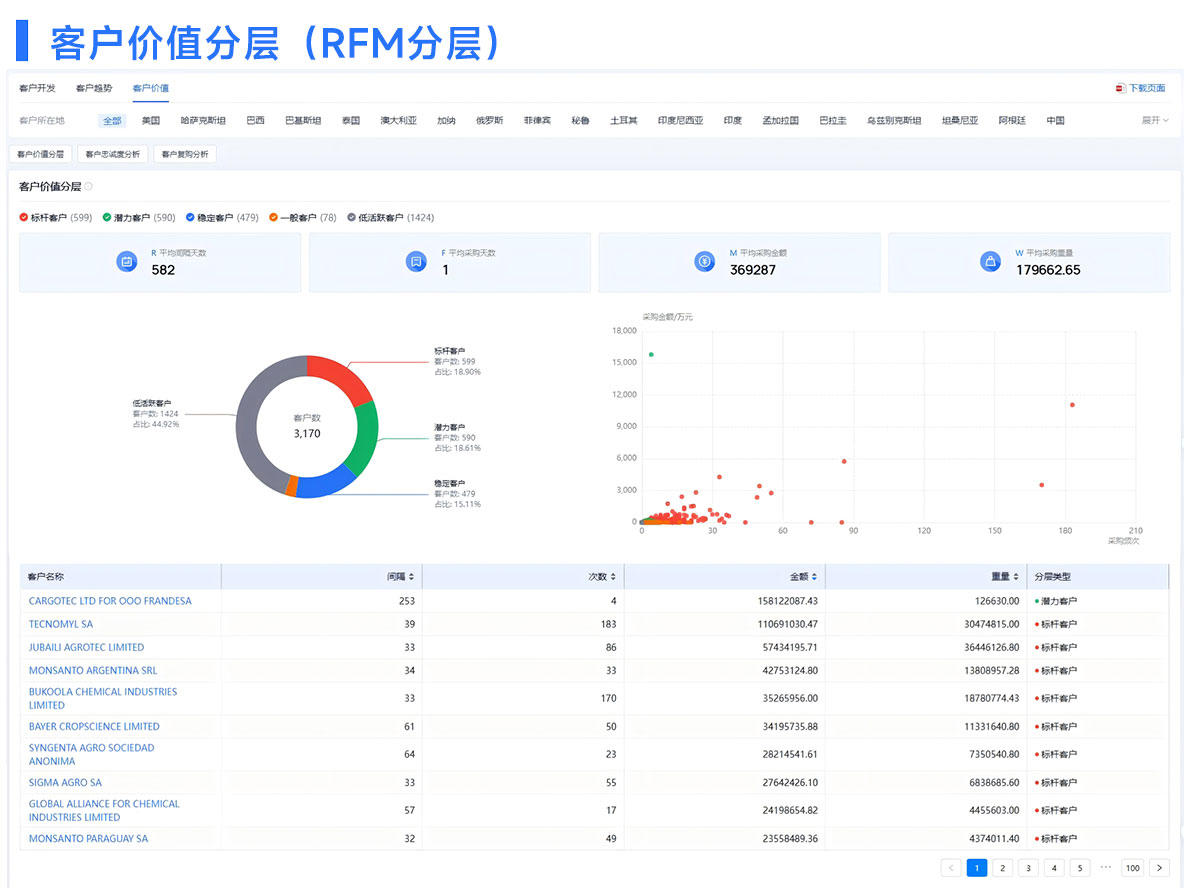Sort table by 重量 column arrows

coord(1015,577)
